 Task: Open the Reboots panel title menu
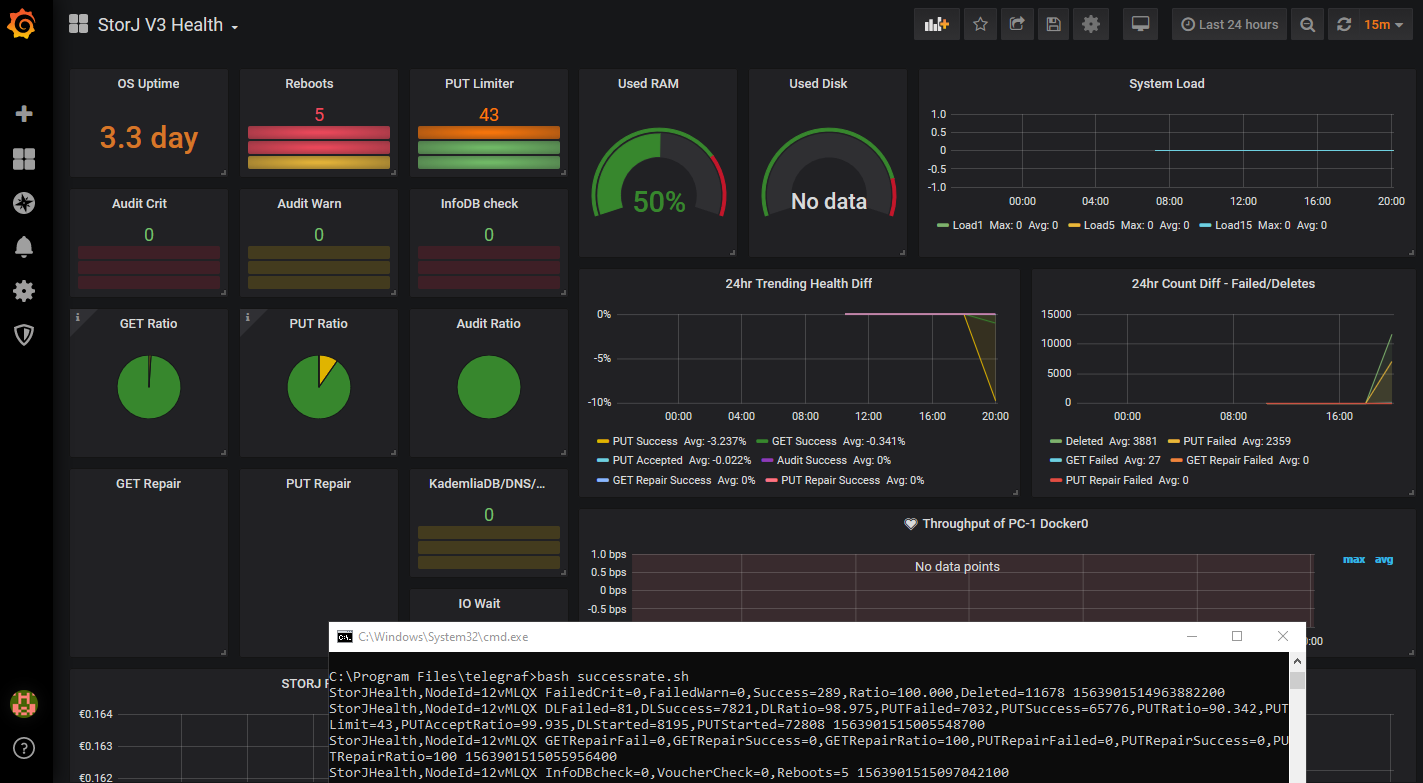[x=309, y=84]
